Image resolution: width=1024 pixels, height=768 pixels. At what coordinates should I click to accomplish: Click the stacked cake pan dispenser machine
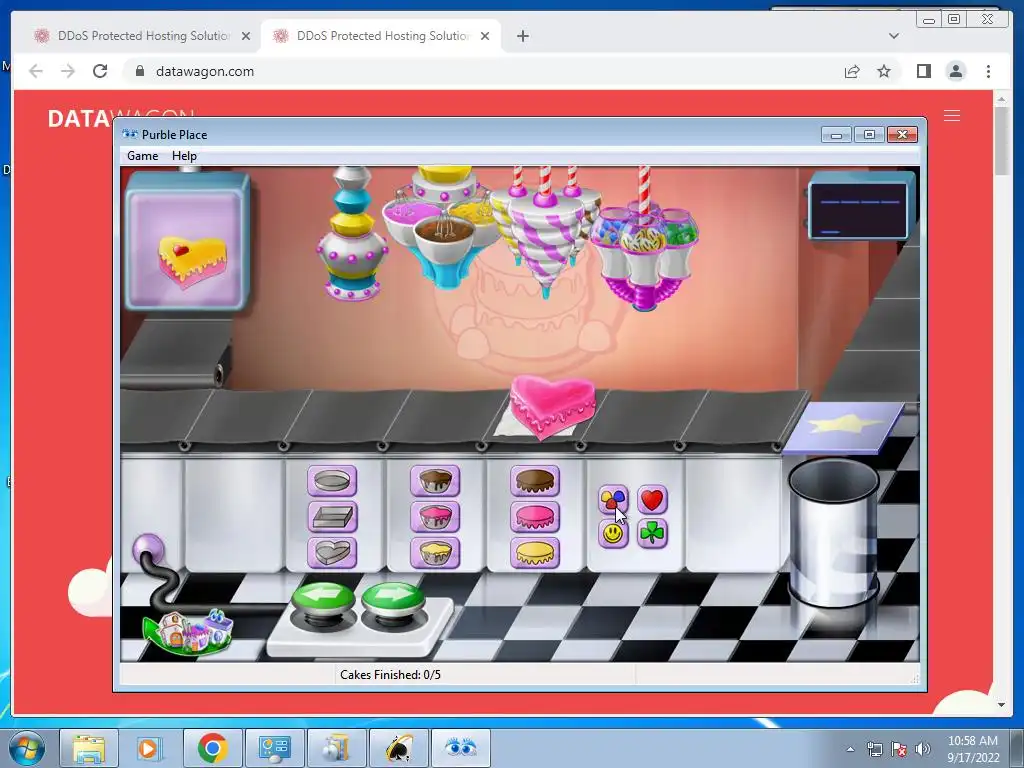tap(353, 233)
